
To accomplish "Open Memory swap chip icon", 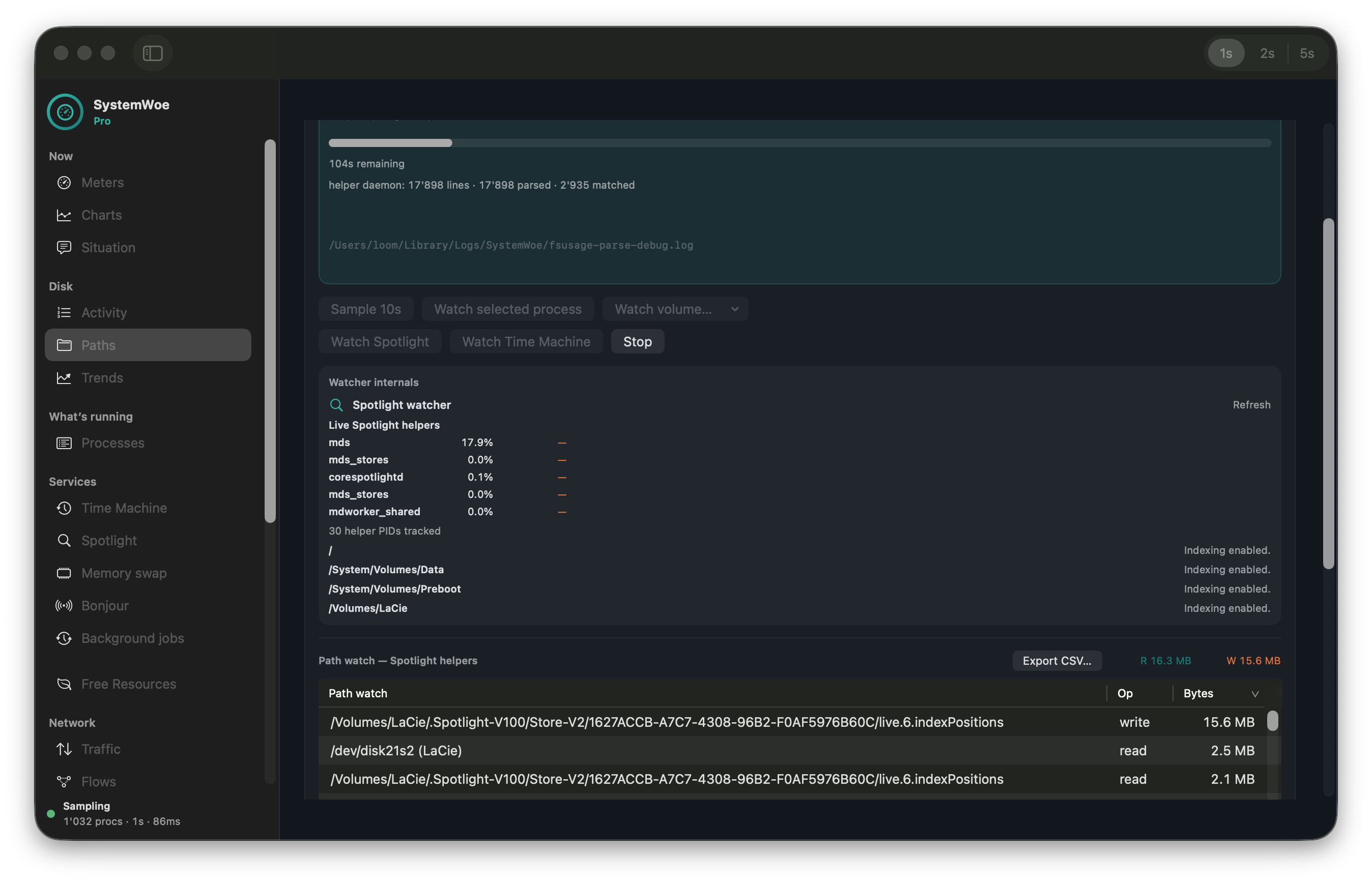I will (64, 573).
